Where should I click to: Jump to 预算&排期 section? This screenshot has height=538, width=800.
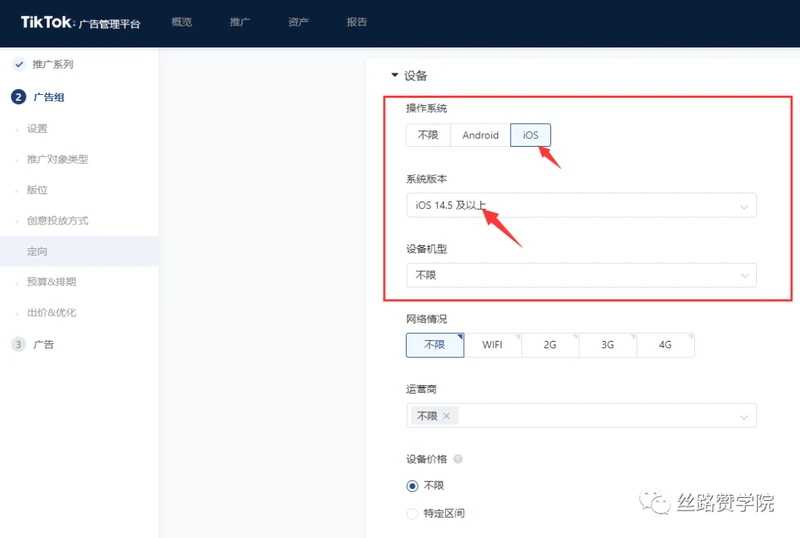[52, 282]
